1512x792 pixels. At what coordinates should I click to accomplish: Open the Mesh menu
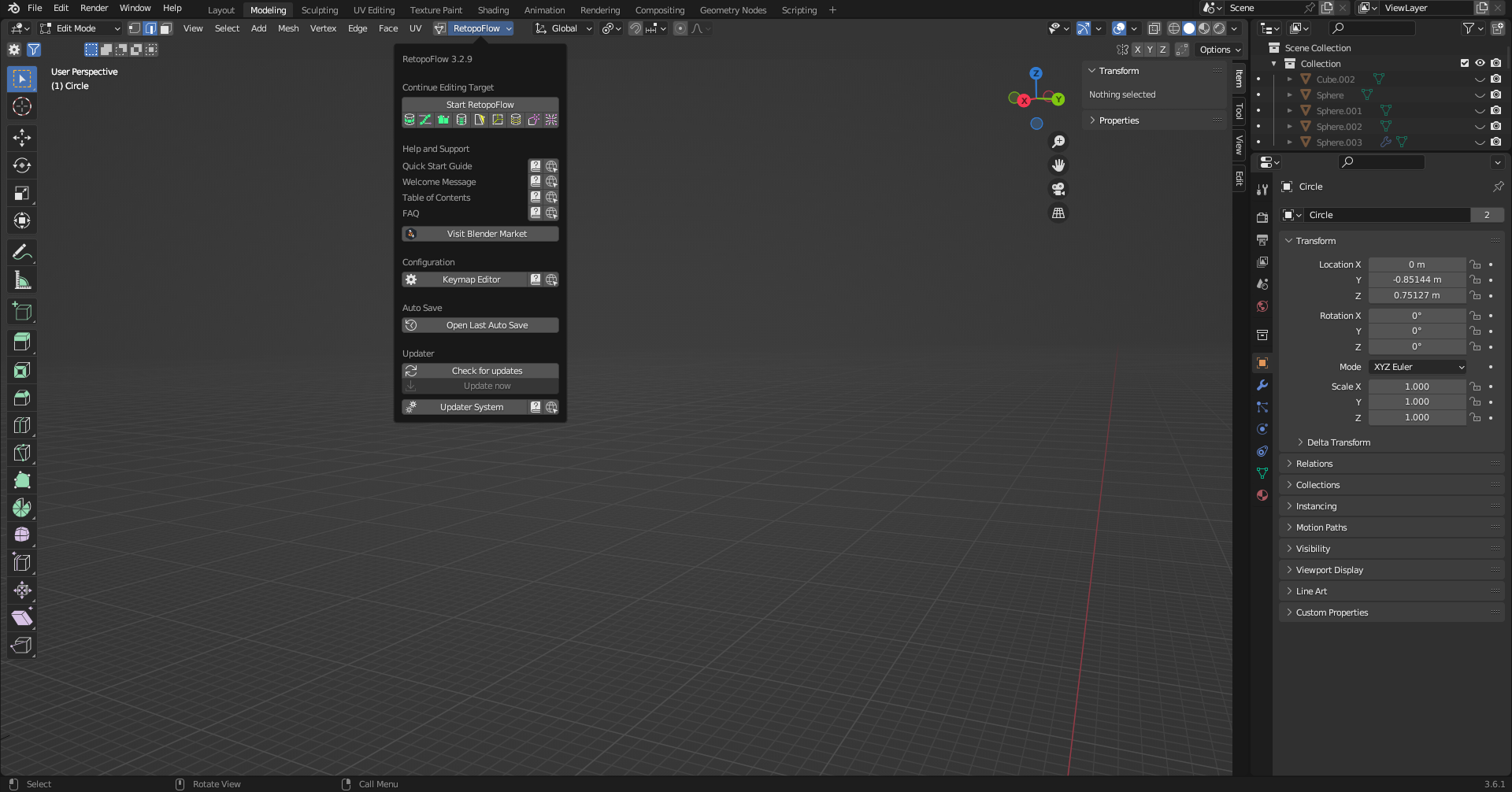pyautogui.click(x=288, y=28)
